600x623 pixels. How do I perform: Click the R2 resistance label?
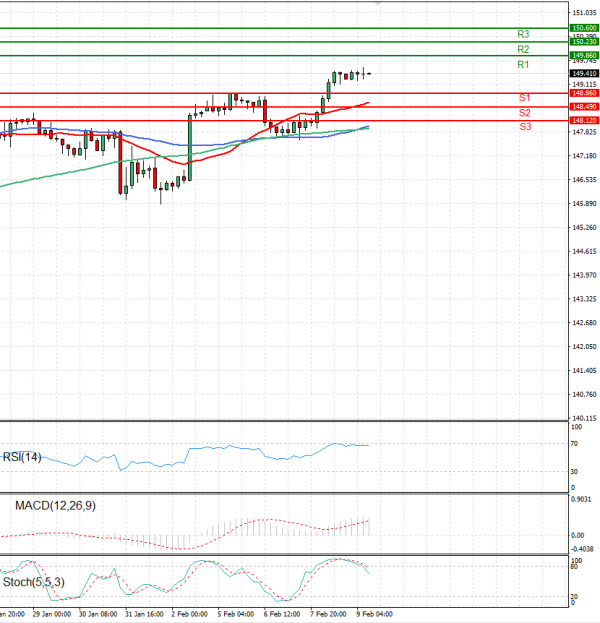[523, 49]
